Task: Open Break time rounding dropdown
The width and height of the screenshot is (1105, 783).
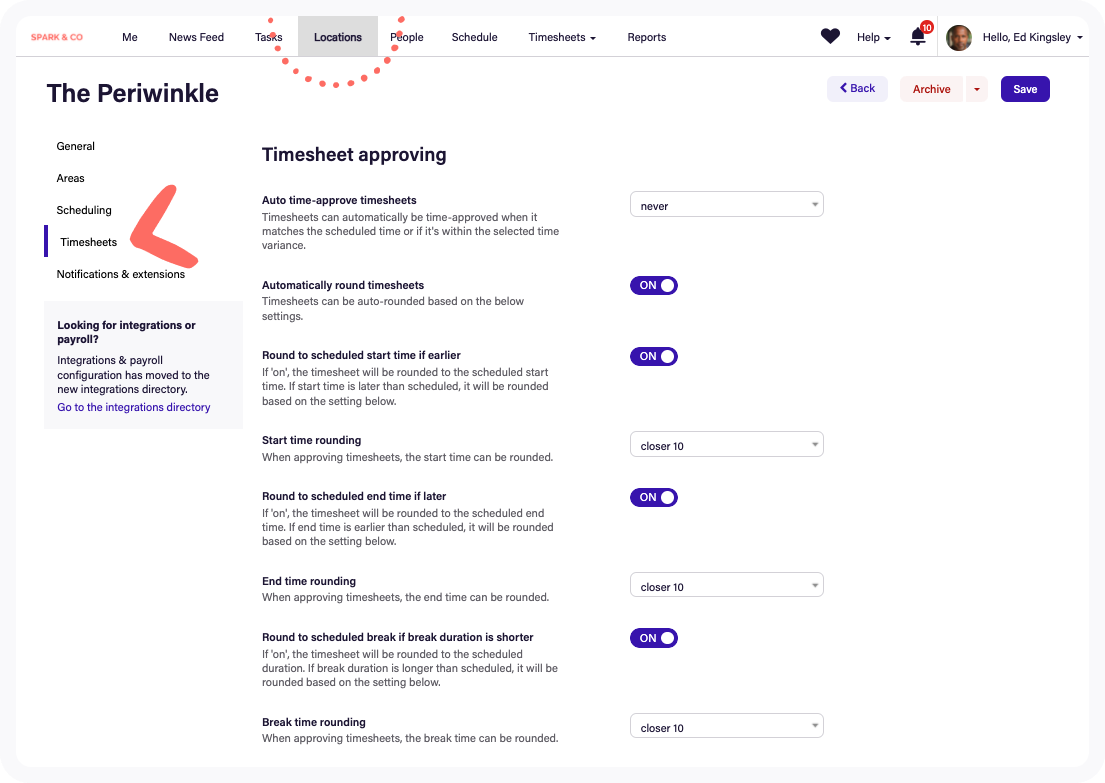Action: tap(727, 727)
